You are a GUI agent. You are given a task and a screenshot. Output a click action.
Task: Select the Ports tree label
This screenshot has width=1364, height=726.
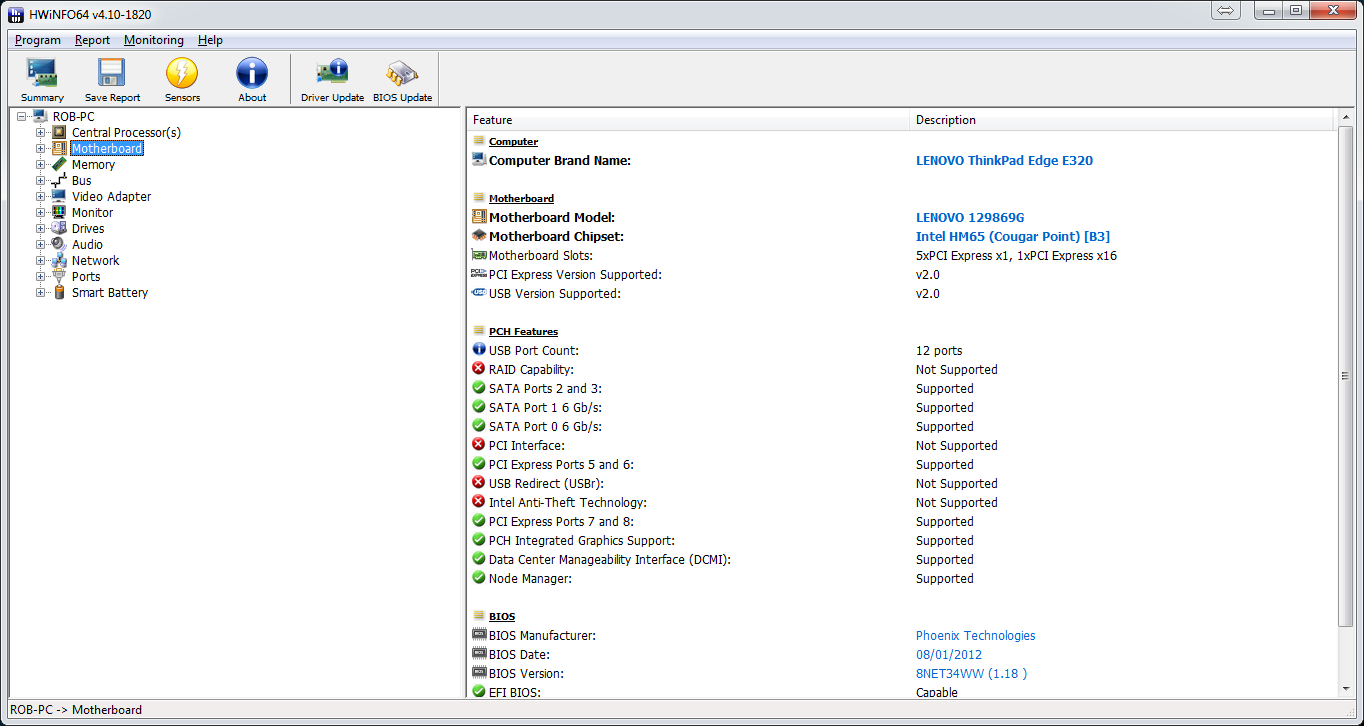(86, 276)
